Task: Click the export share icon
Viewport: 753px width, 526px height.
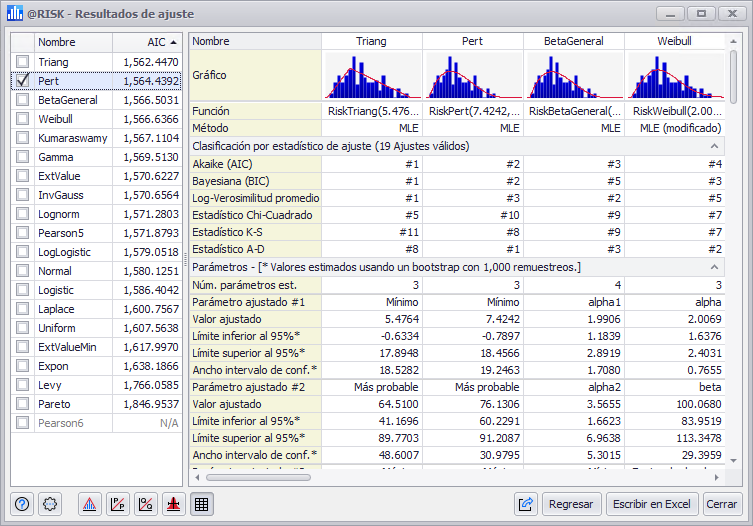Action: [526, 505]
